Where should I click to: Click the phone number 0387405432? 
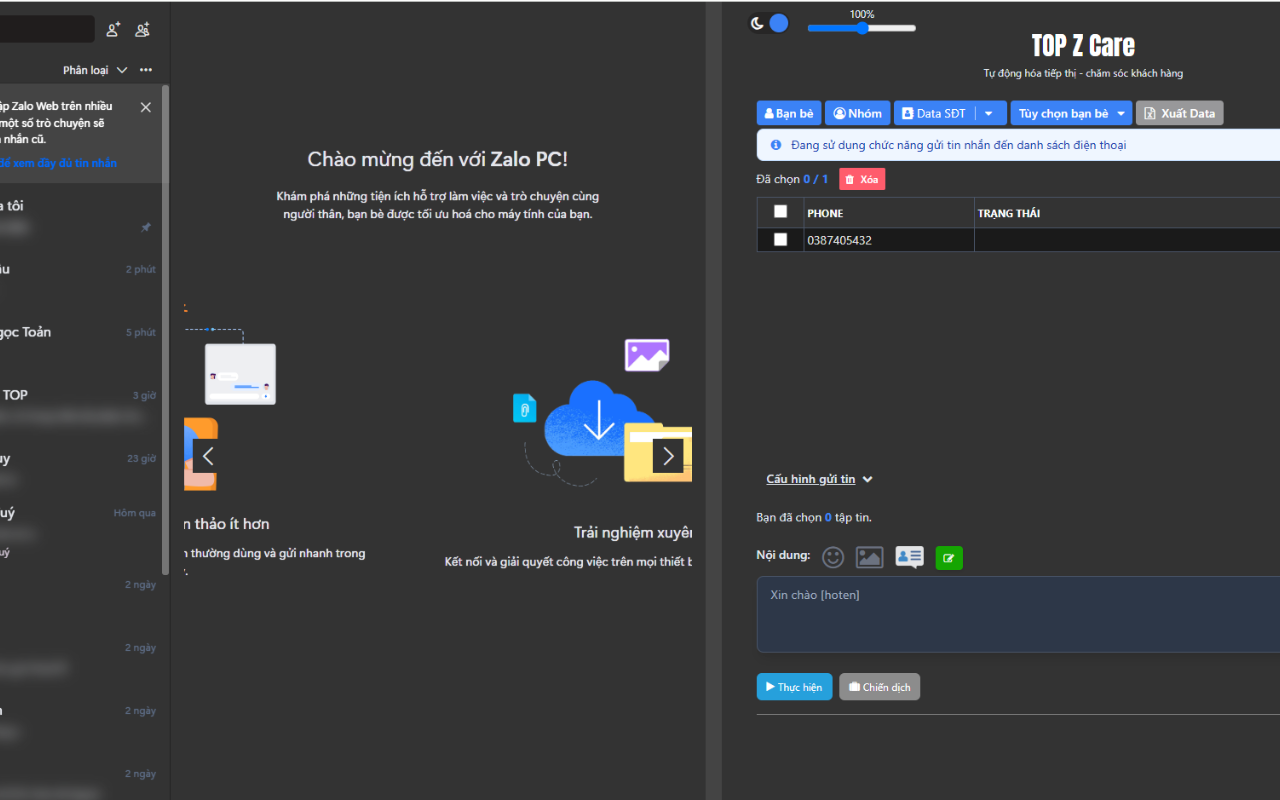[839, 240]
